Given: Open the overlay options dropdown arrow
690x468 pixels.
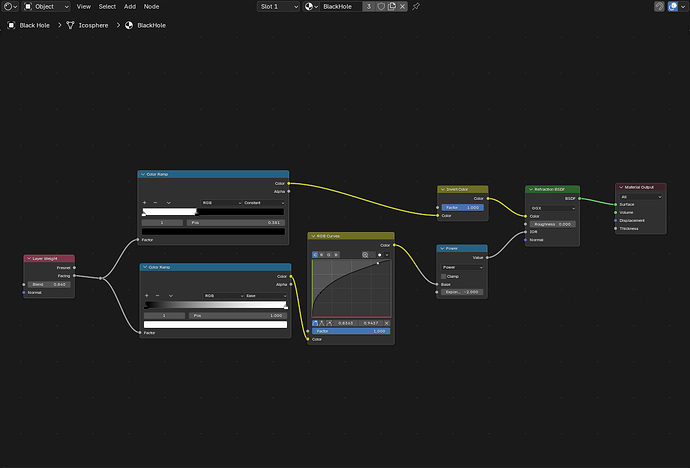Looking at the screenshot, I should pos(683,7).
